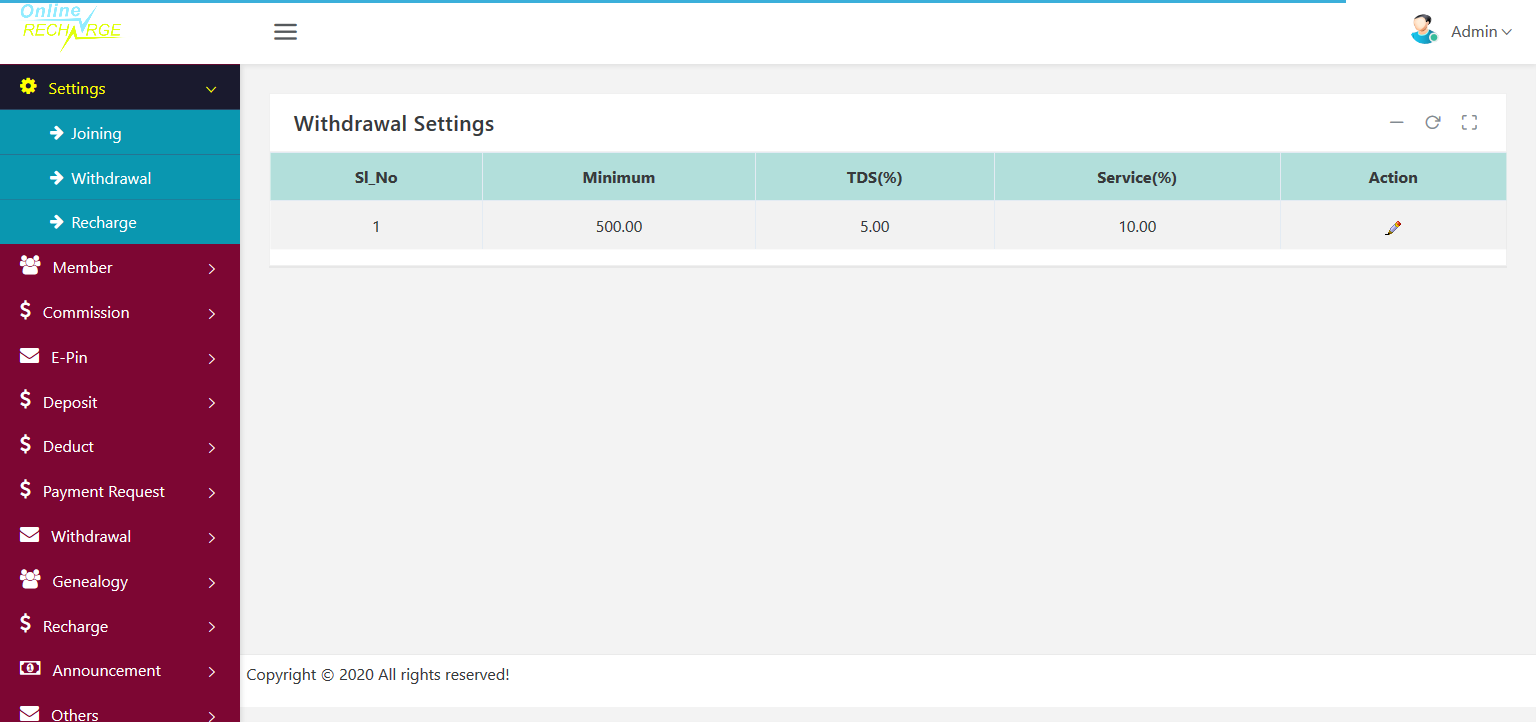This screenshot has width=1536, height=722.
Task: Minimize the Withdrawal Settings panel
Action: pos(1397,123)
